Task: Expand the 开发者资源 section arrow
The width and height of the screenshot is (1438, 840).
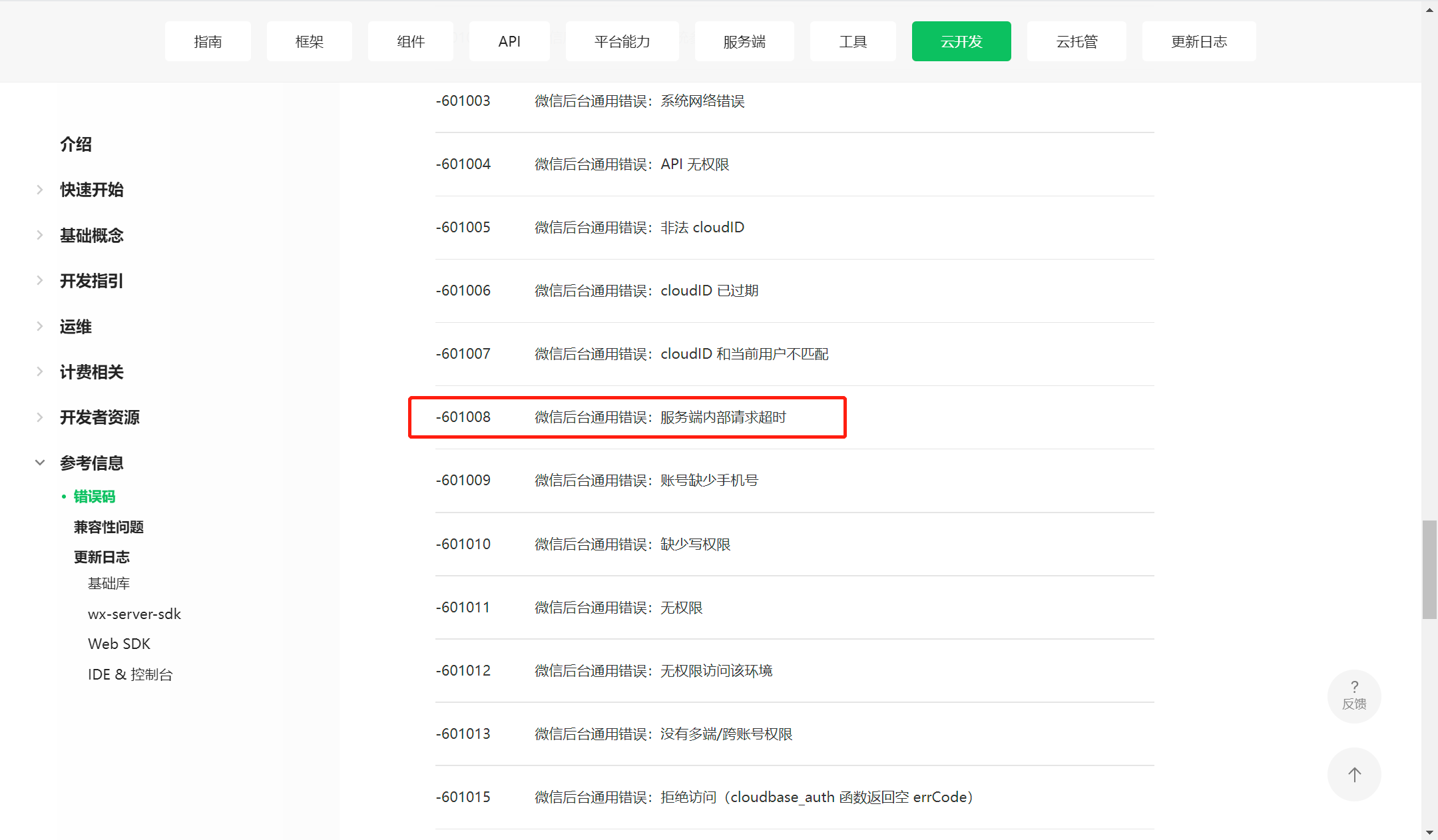Action: tap(40, 417)
